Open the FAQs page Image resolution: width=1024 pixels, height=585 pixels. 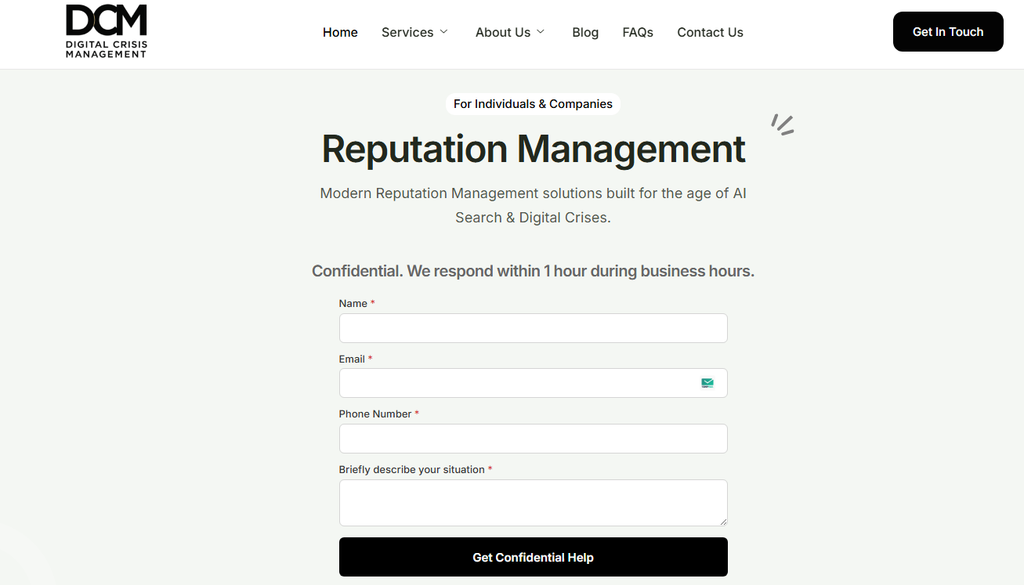[x=637, y=32]
